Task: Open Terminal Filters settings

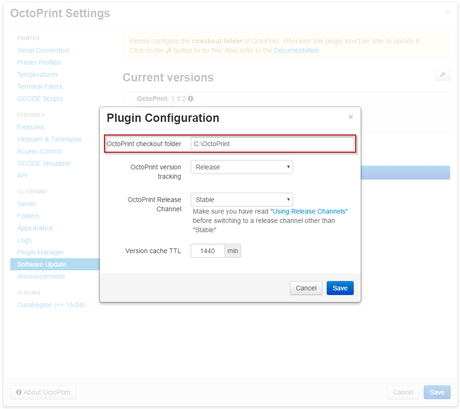Action: click(x=40, y=87)
